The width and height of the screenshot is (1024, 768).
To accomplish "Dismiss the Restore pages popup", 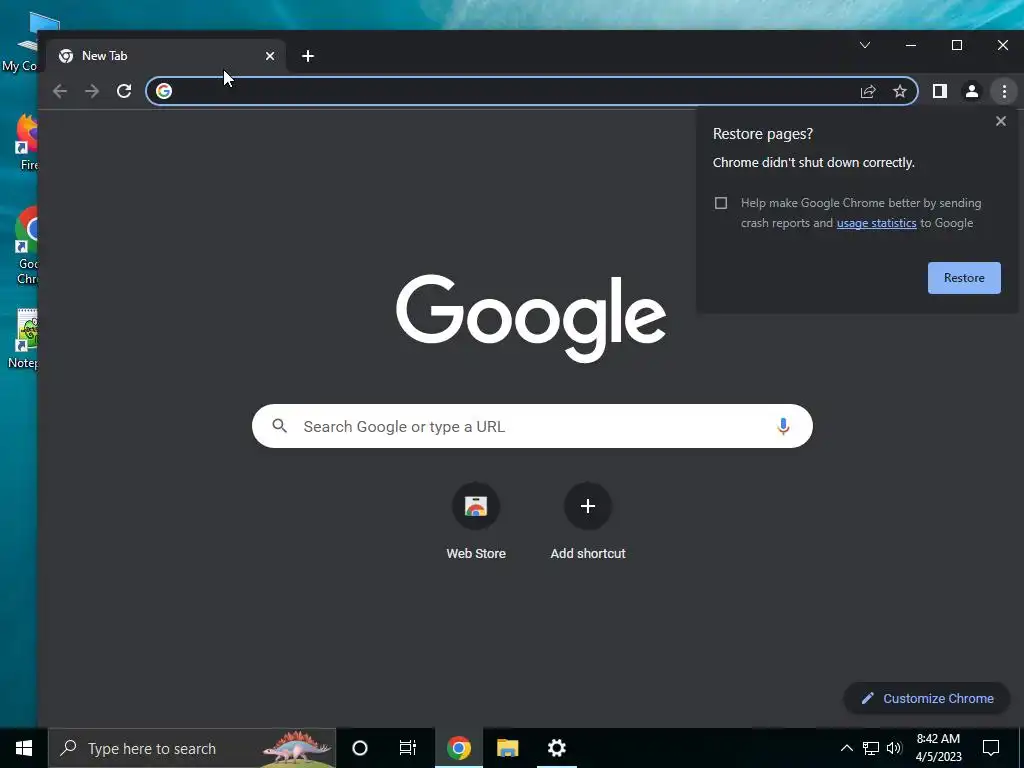I will (x=1000, y=121).
